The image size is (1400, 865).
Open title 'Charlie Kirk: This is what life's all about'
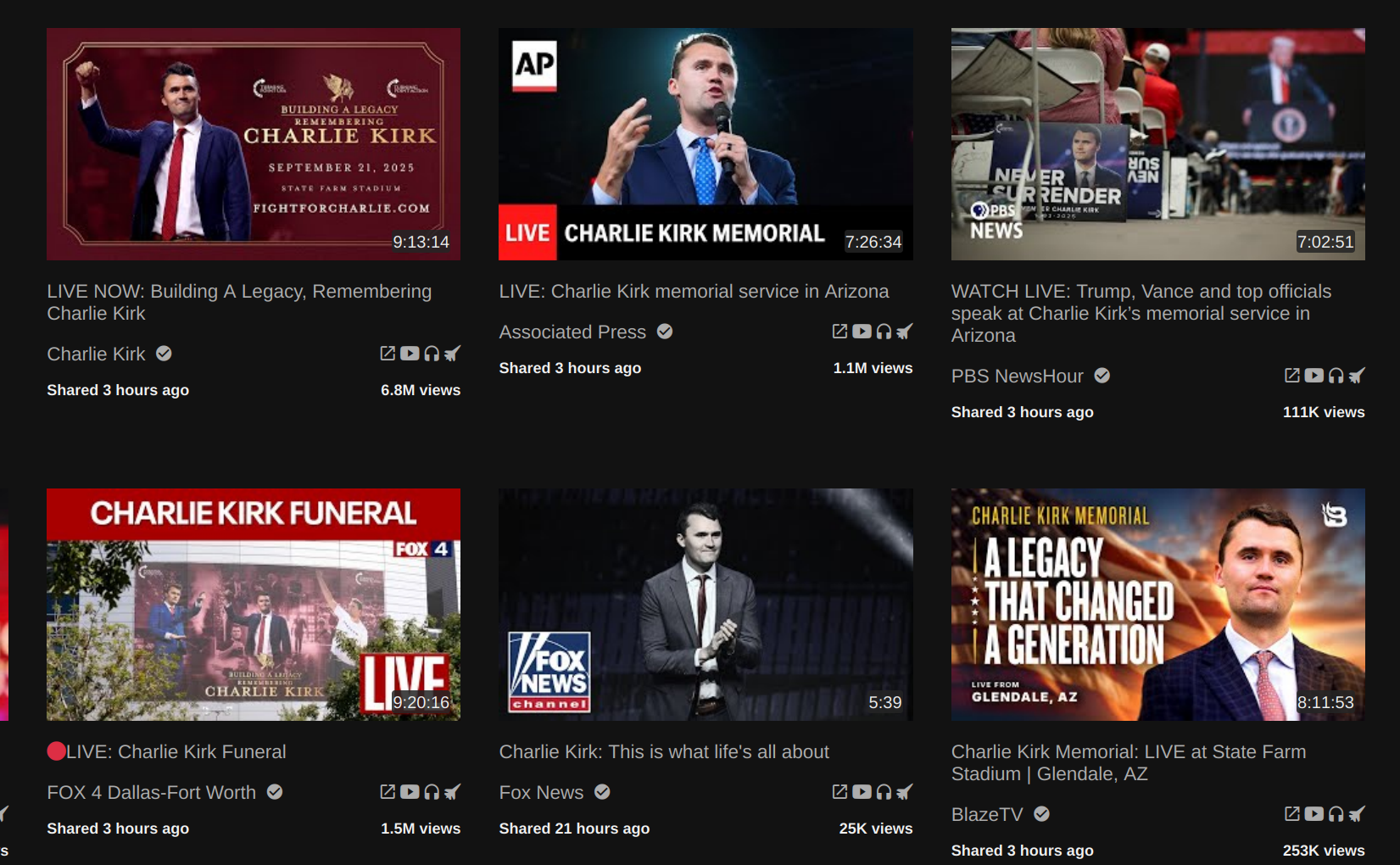click(x=664, y=752)
